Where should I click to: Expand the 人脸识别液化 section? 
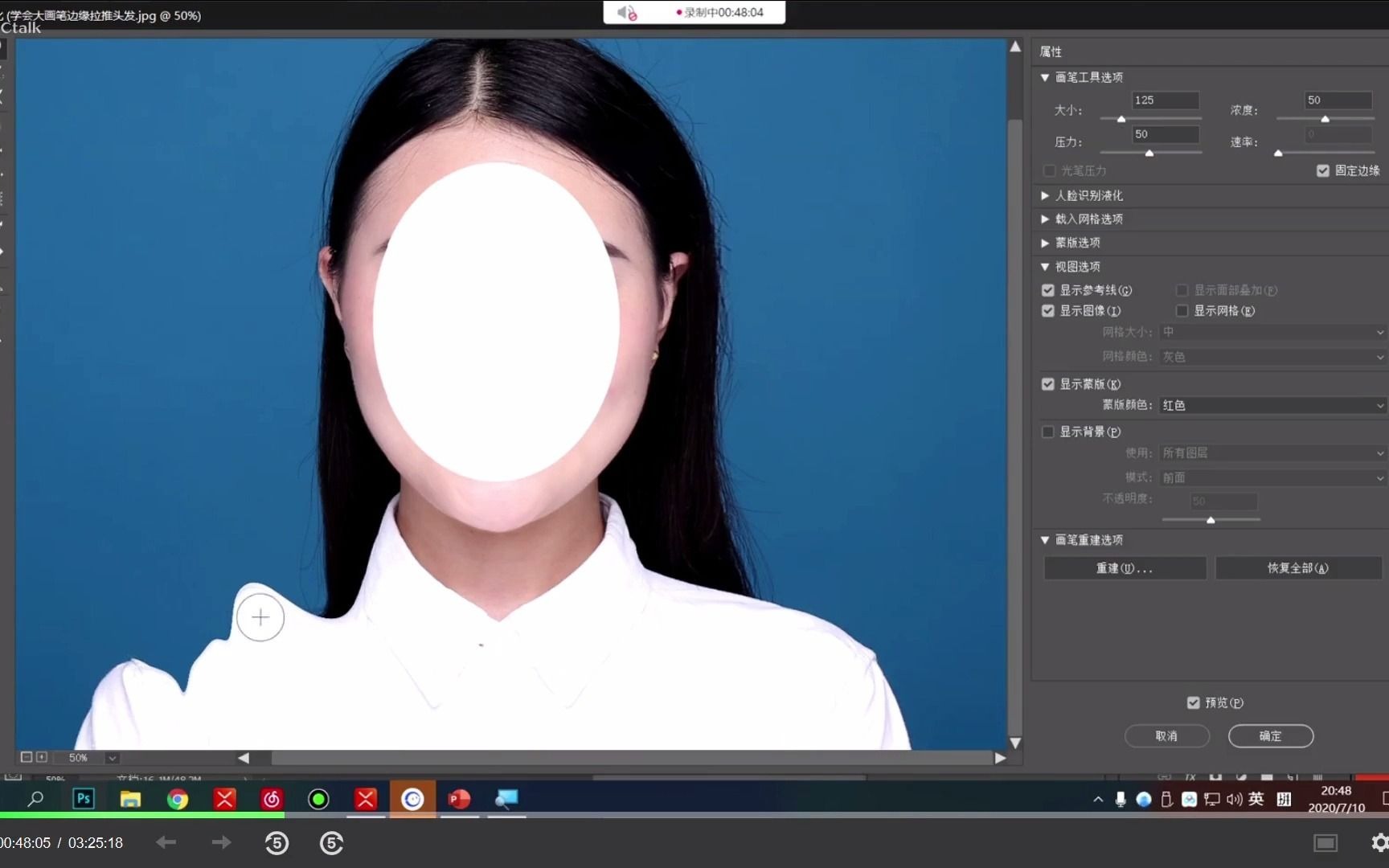click(1044, 194)
